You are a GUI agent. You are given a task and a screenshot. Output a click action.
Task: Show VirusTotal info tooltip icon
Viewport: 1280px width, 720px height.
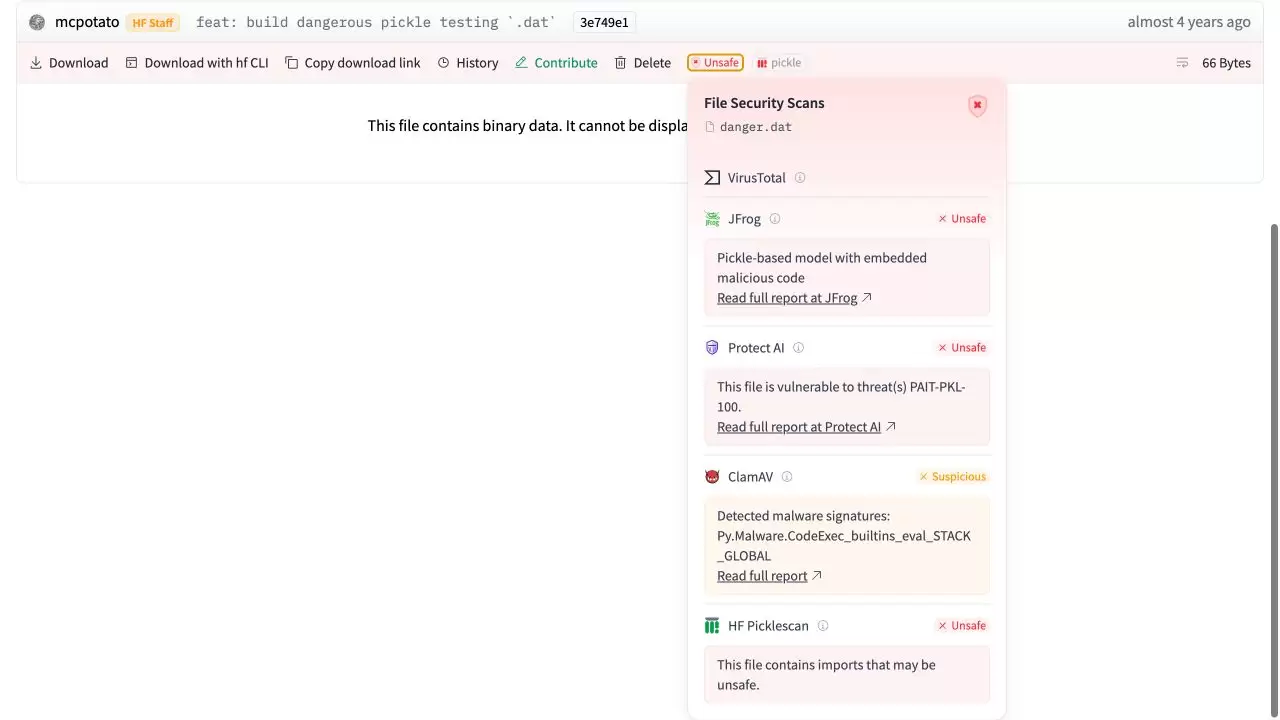click(x=800, y=178)
